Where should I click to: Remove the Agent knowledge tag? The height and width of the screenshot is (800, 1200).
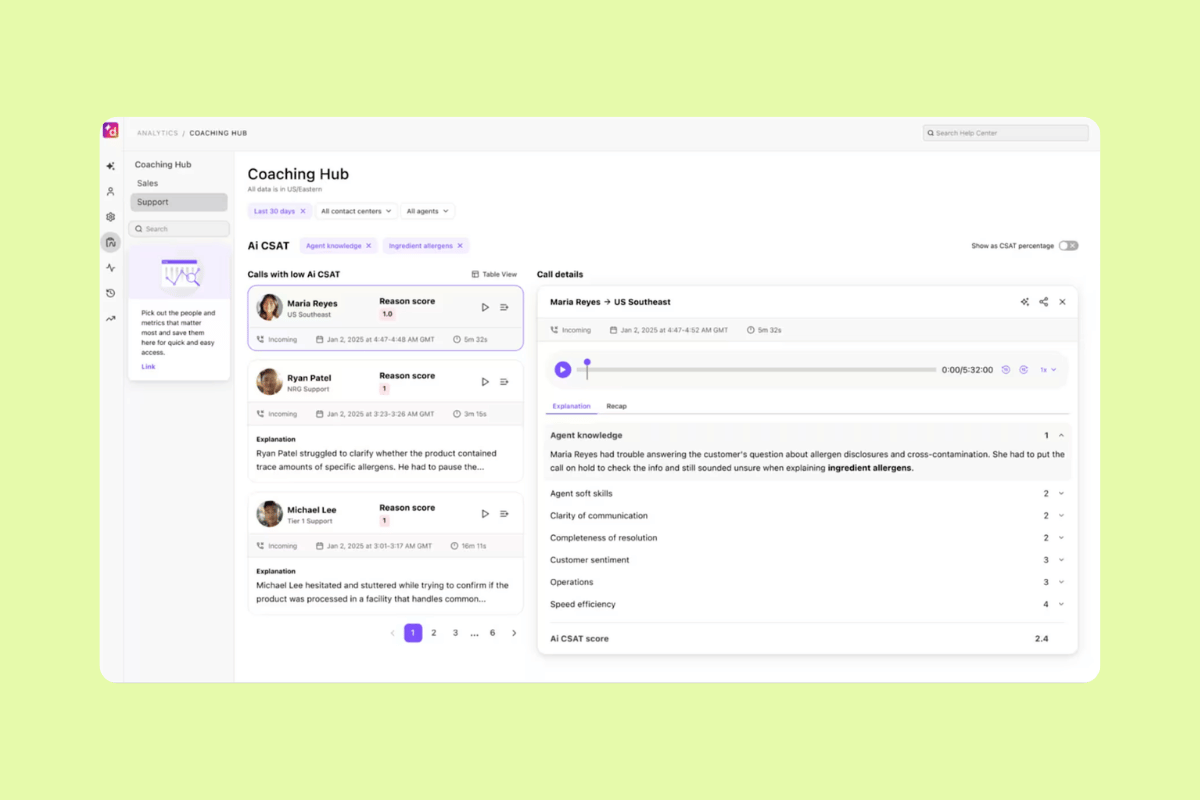point(368,246)
